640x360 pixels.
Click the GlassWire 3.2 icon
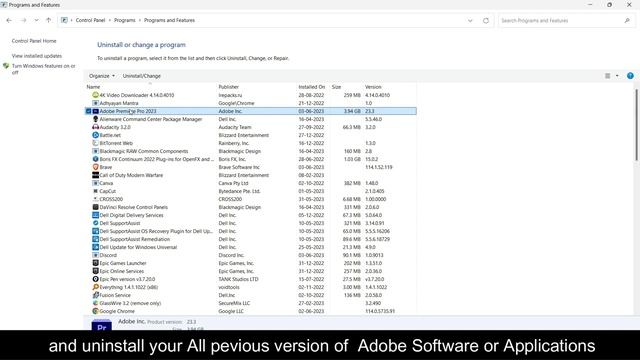pos(95,303)
